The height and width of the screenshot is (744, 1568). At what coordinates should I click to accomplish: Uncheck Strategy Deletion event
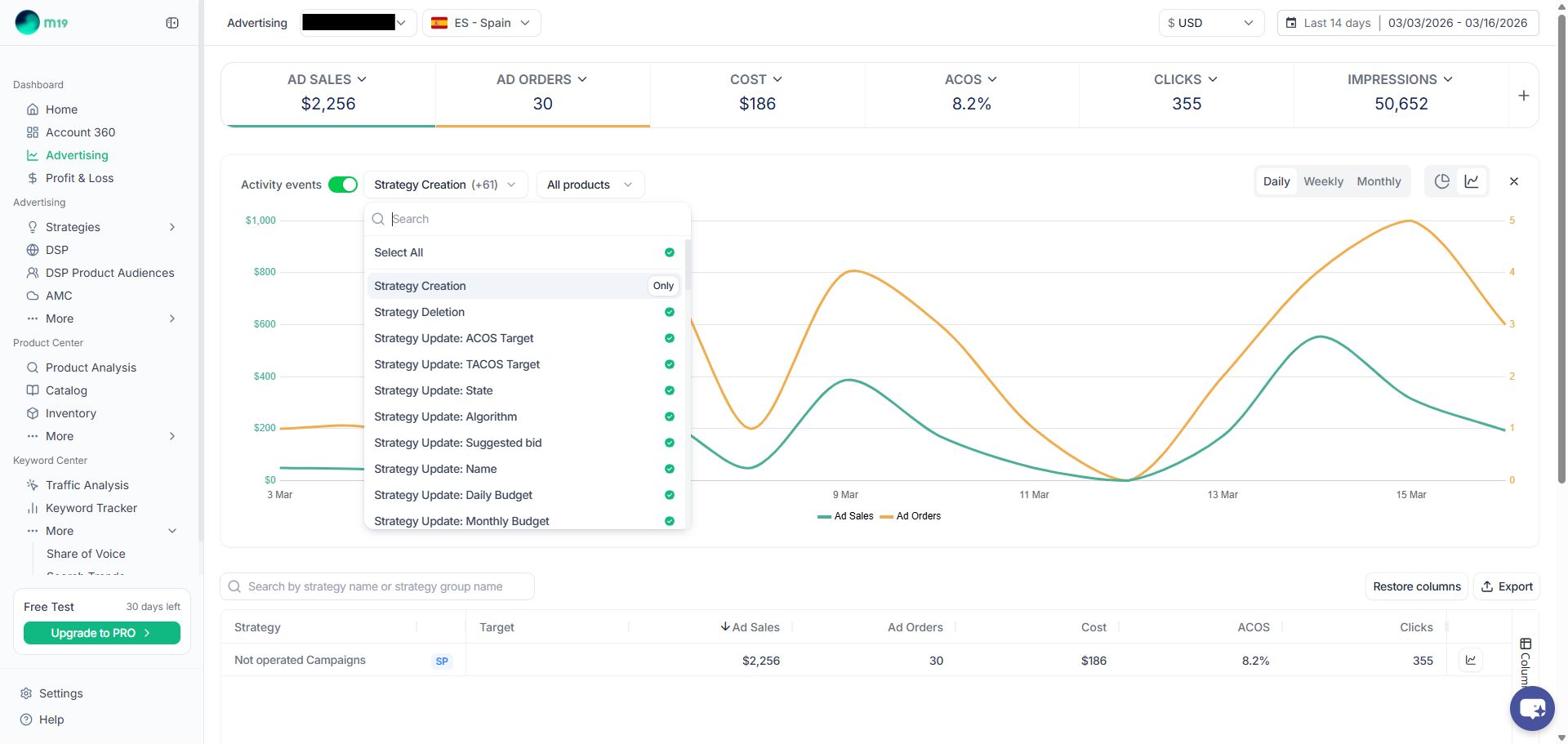[x=669, y=312]
